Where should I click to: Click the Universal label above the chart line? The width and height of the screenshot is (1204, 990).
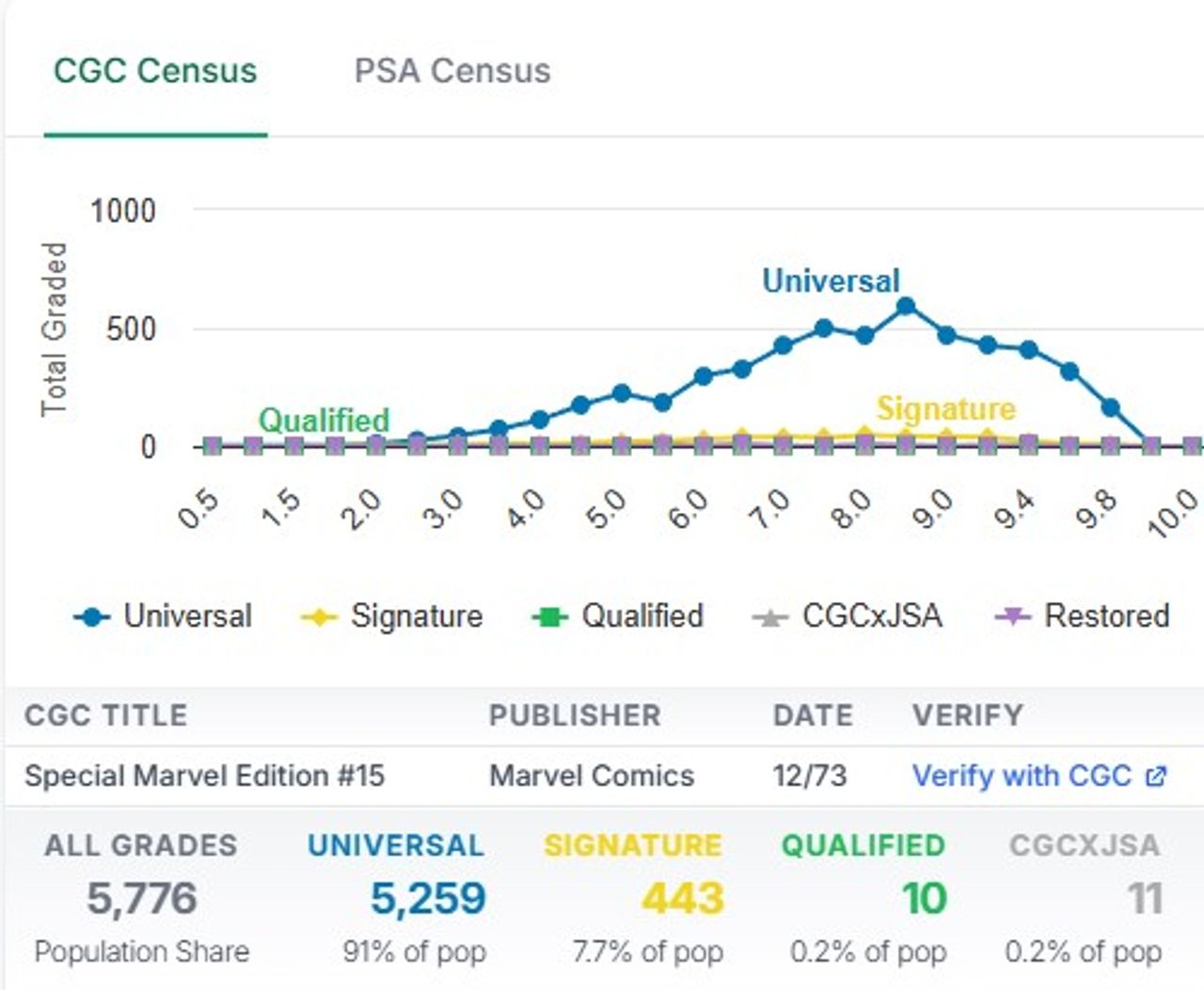coord(831,280)
